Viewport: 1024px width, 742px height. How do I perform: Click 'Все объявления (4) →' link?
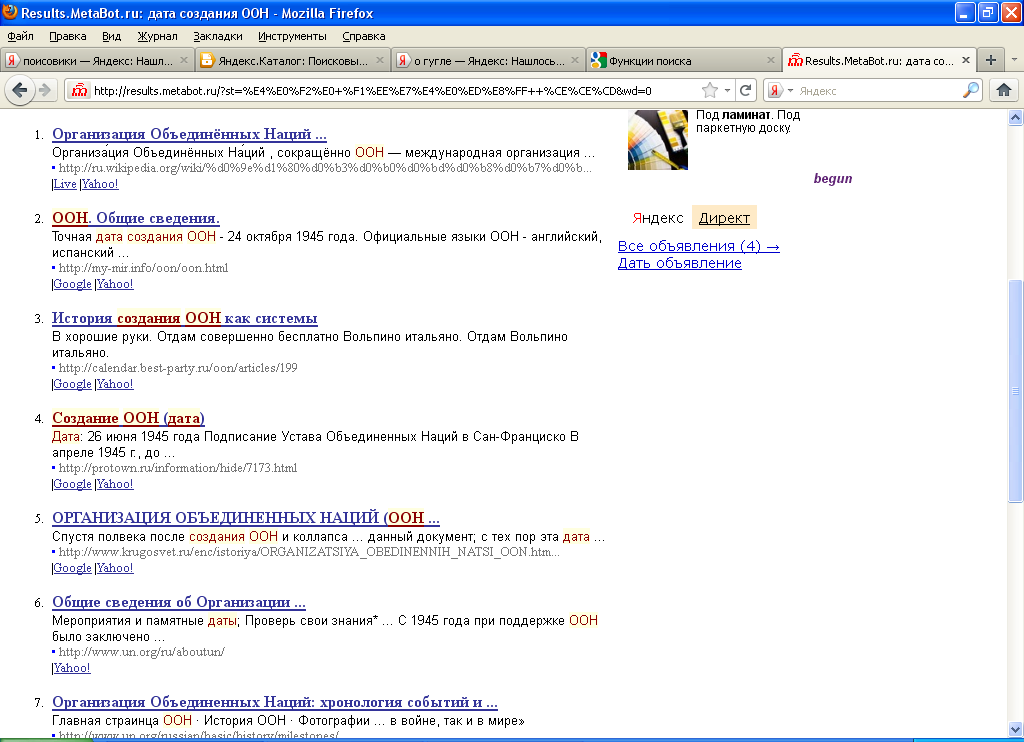coord(699,246)
